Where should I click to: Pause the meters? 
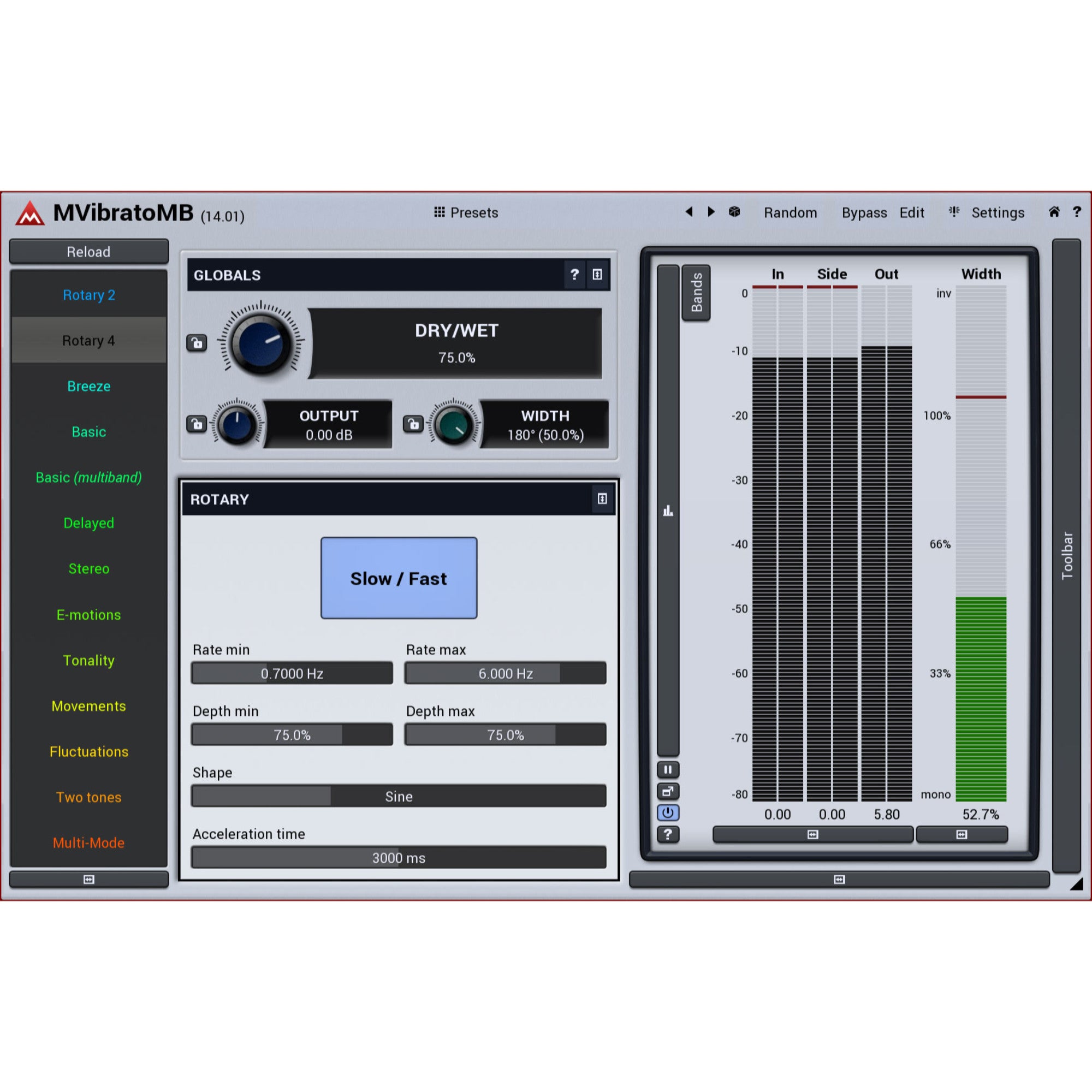tap(668, 769)
